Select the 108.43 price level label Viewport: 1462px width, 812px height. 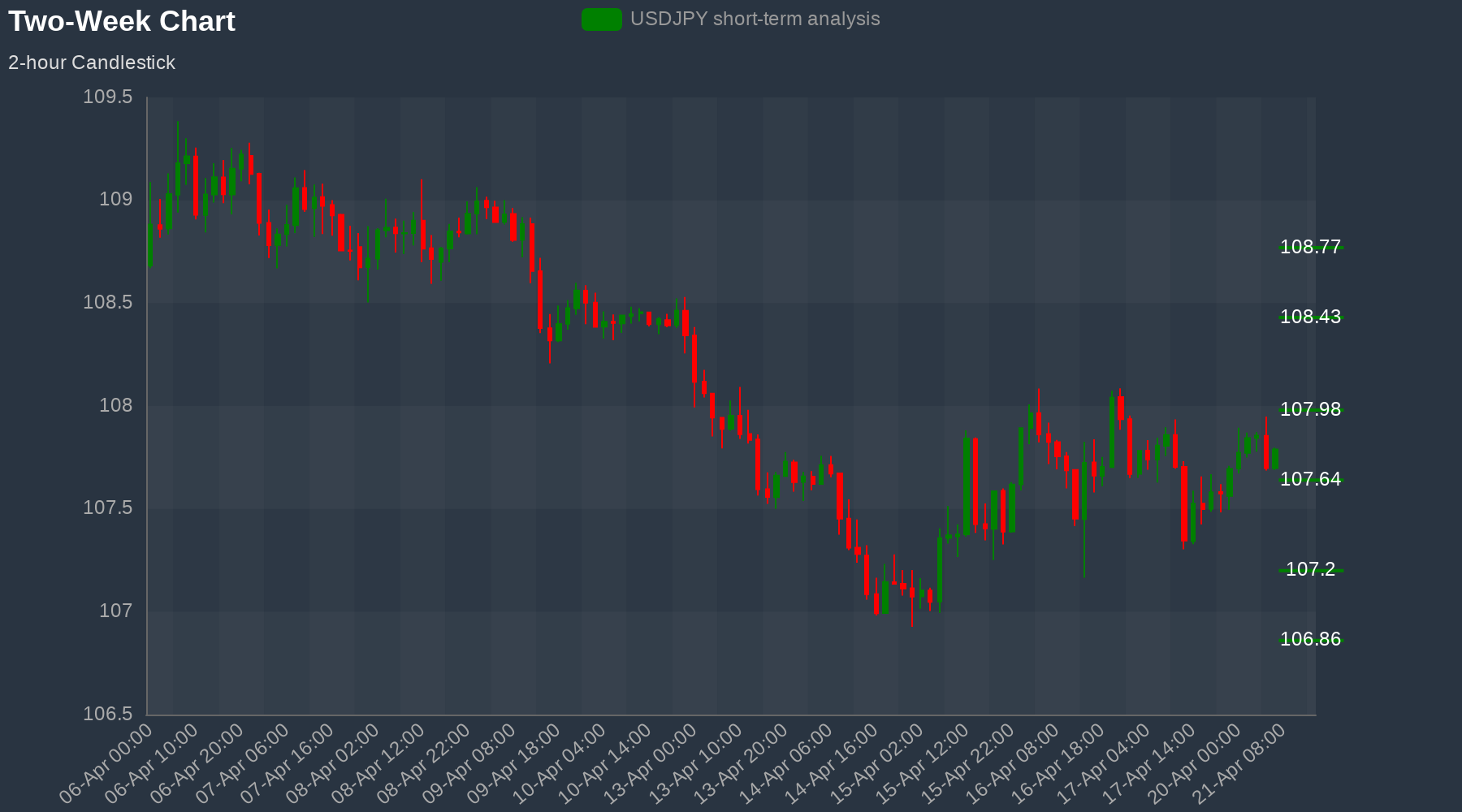(x=1310, y=317)
